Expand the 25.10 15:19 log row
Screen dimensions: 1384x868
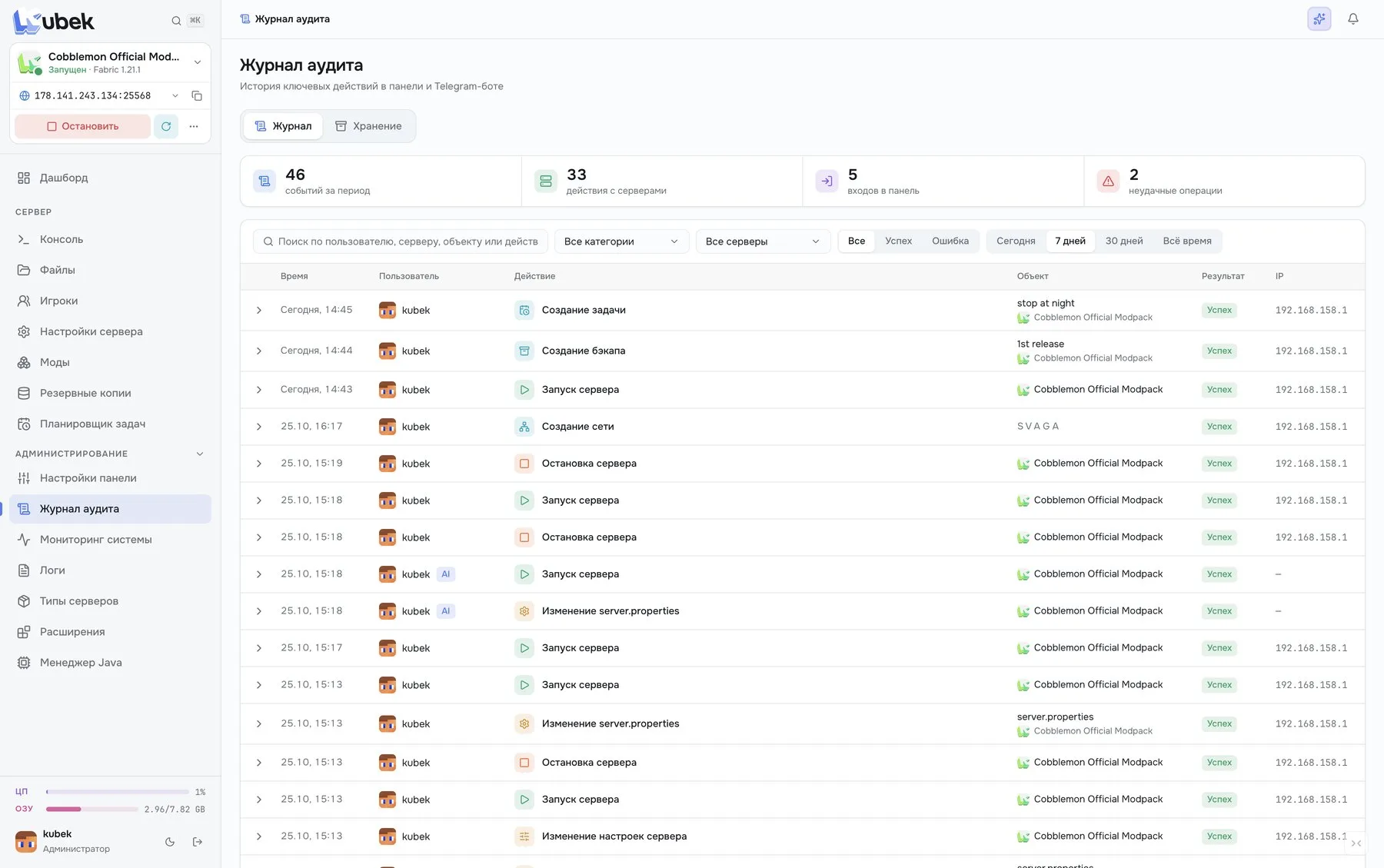click(259, 464)
